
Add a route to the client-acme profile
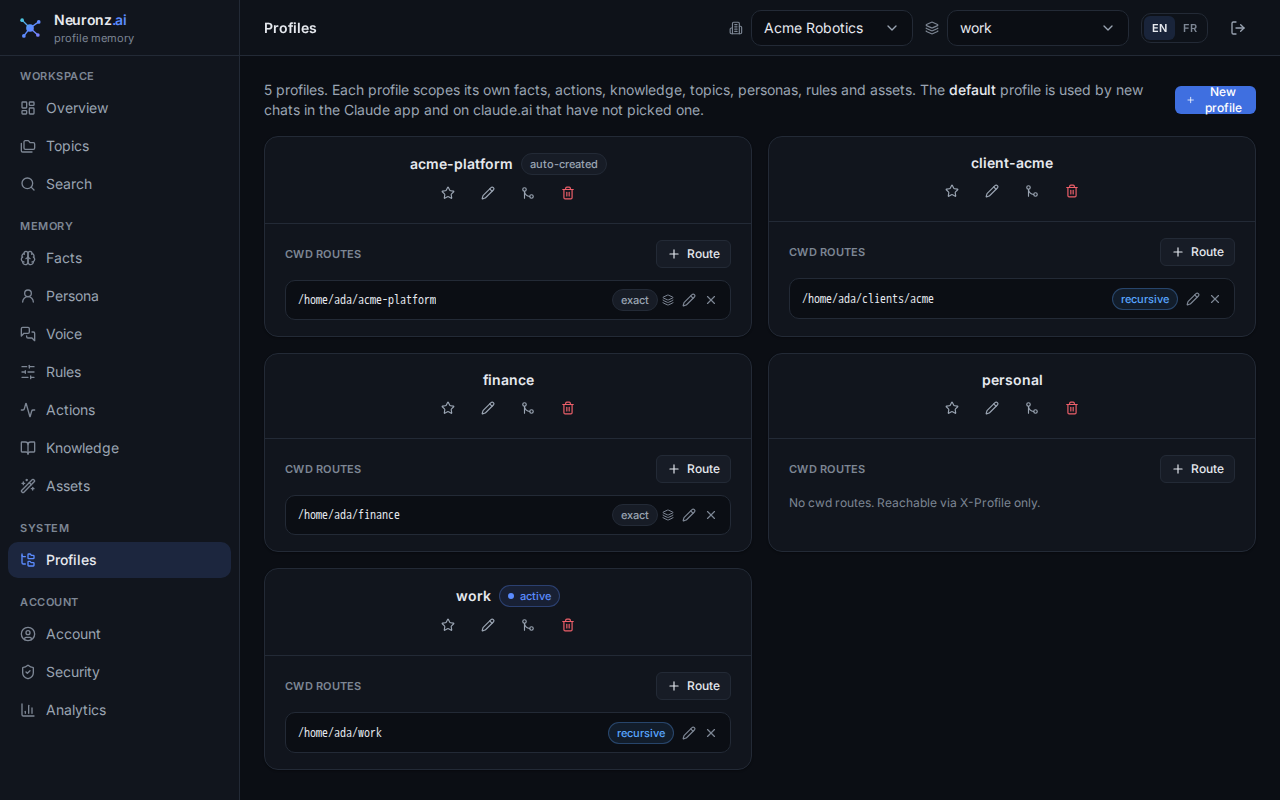[1197, 252]
